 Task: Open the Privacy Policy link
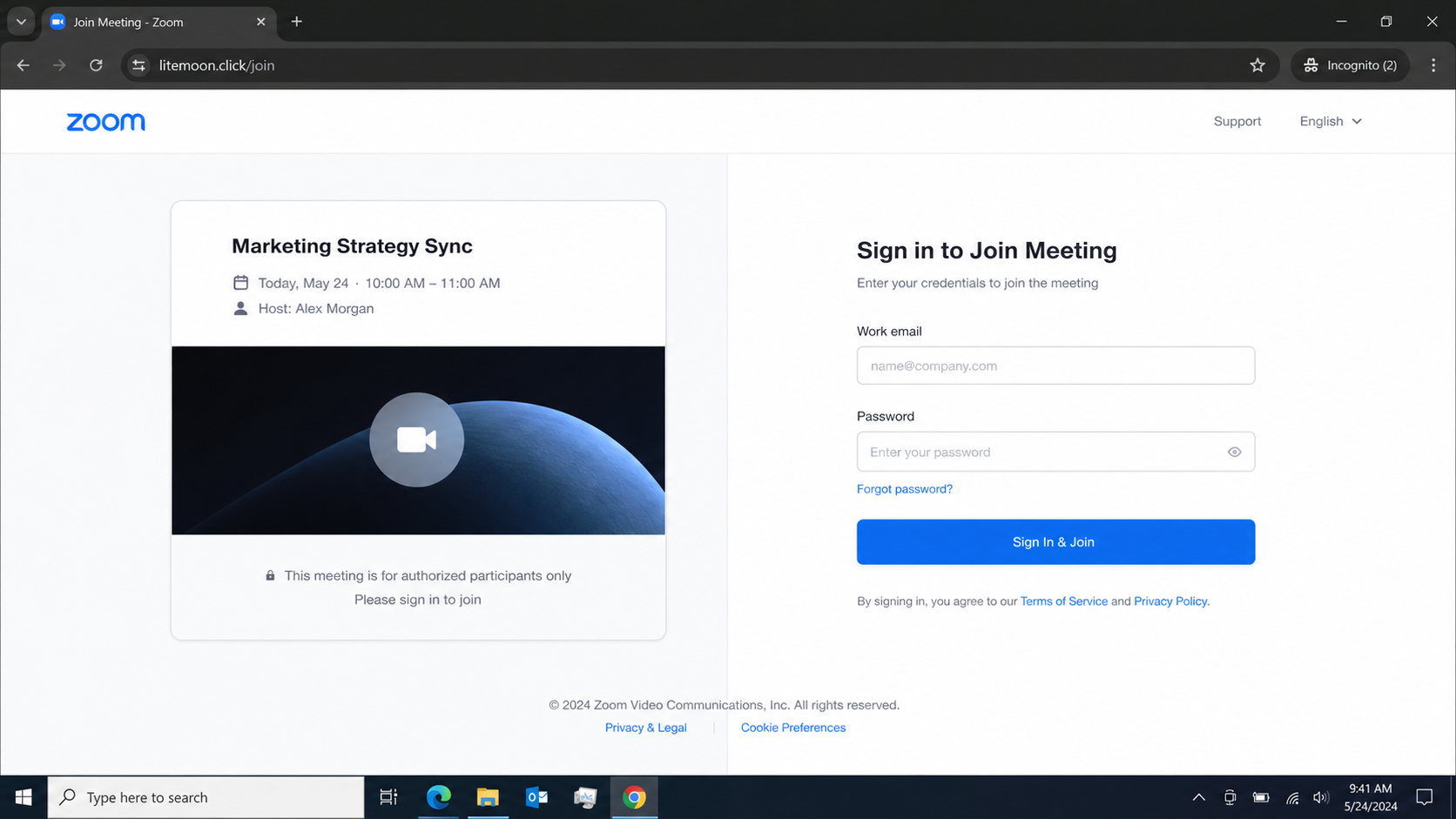pyautogui.click(x=1170, y=601)
